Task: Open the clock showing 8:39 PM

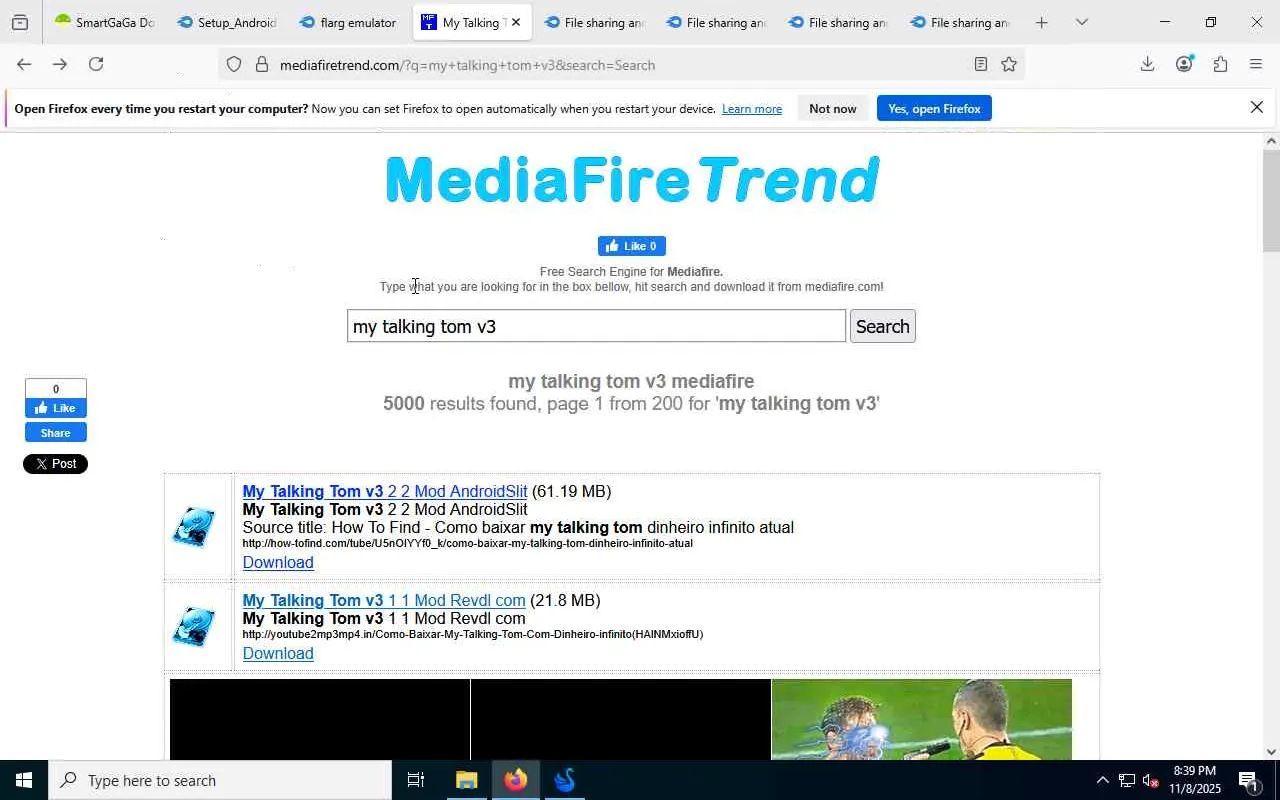Action: [x=1195, y=780]
